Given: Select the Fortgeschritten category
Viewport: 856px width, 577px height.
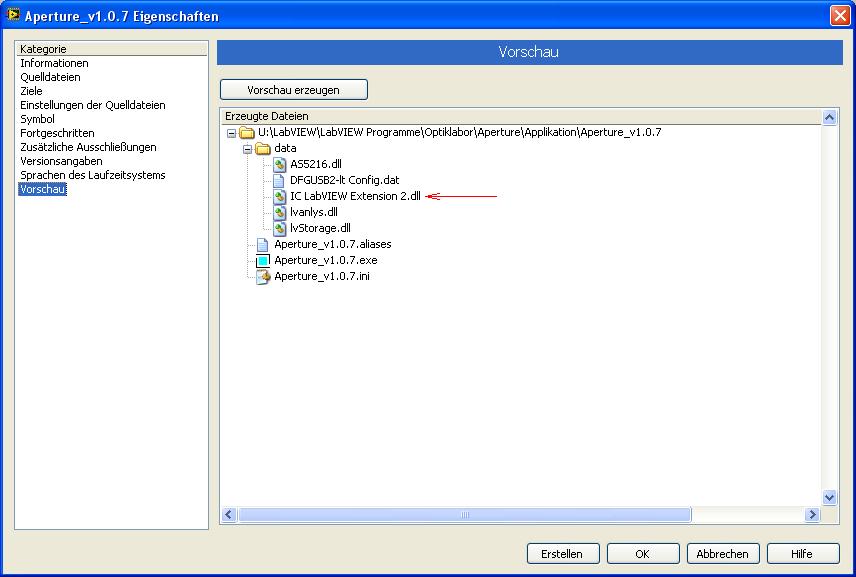Looking at the screenshot, I should [57, 133].
